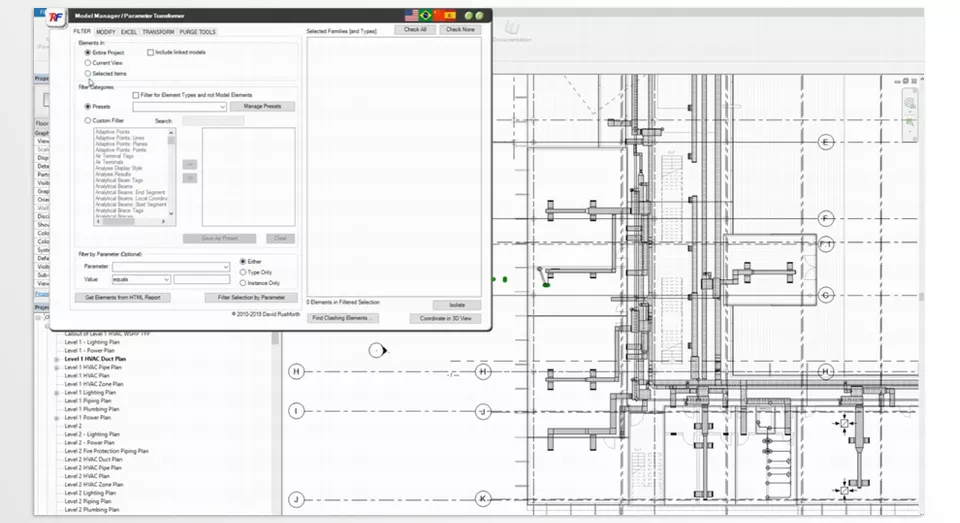The height and width of the screenshot is (523, 960).
Task: Click the section marker symbol near grid H
Action: click(x=378, y=350)
